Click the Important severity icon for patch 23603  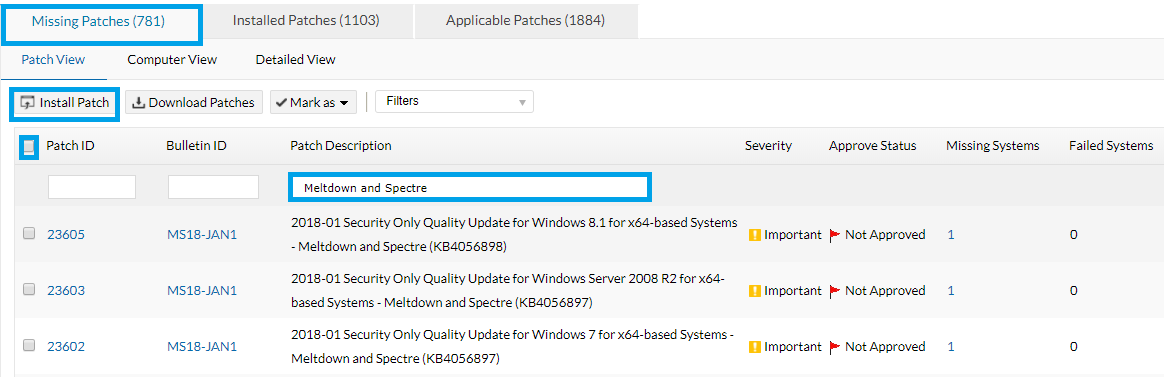755,291
